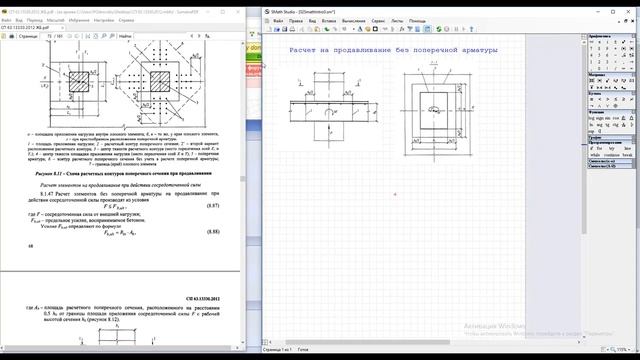Collapse the Арифметика panel header
The image size is (640, 360).
coord(610,36)
